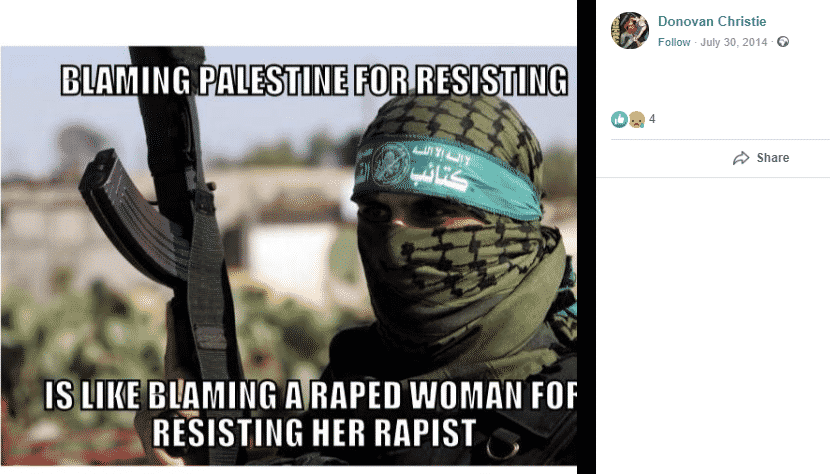The width and height of the screenshot is (830, 474).
Task: Click the Like thumbs-up reaction icon
Action: [619, 119]
